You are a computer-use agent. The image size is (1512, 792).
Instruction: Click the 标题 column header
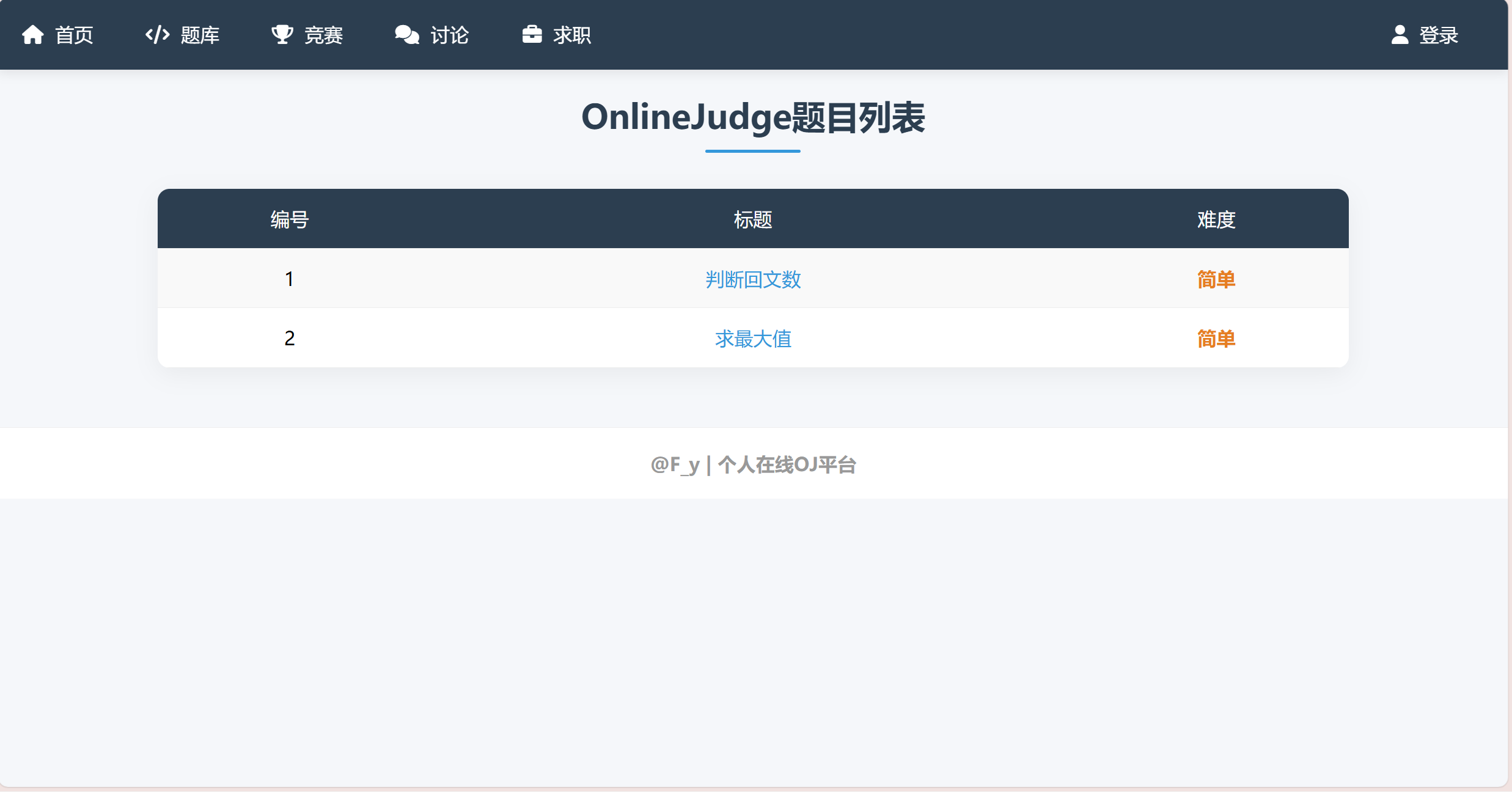point(753,219)
